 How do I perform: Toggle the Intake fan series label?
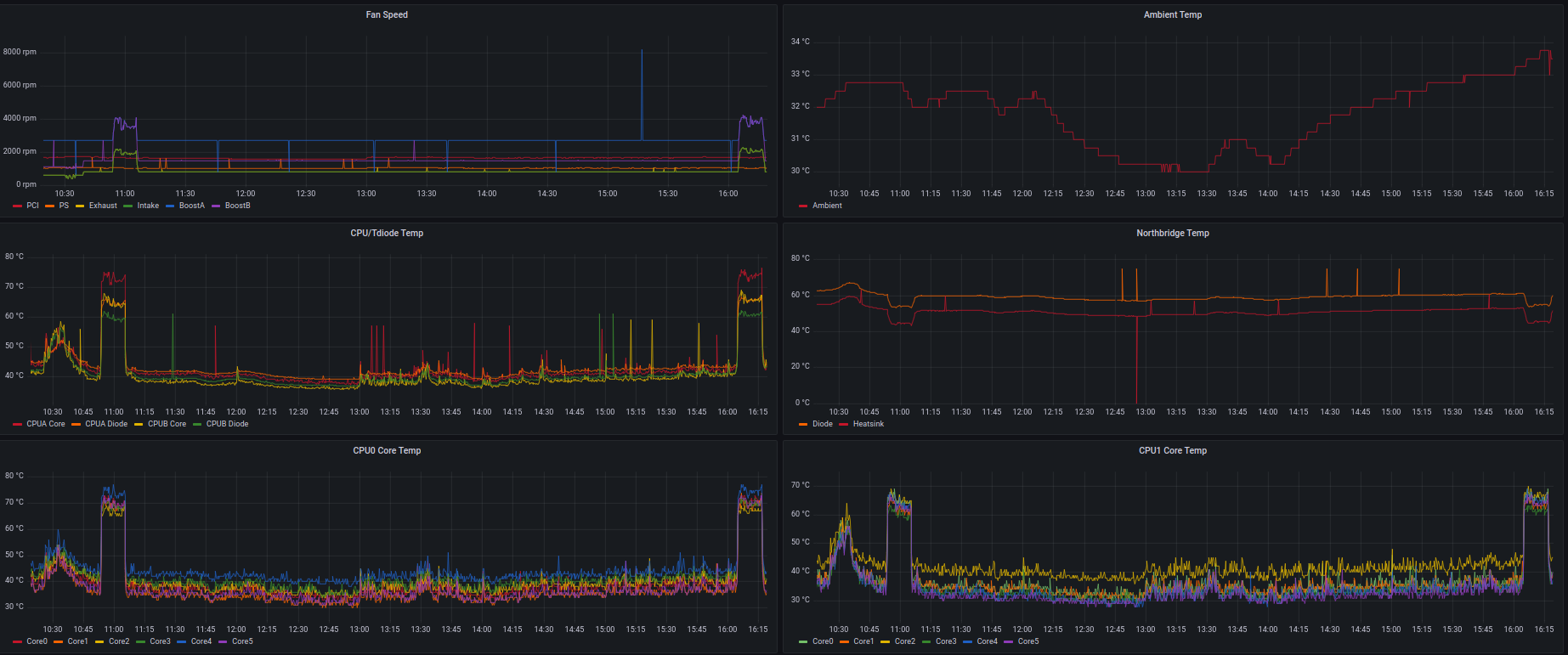(x=148, y=206)
